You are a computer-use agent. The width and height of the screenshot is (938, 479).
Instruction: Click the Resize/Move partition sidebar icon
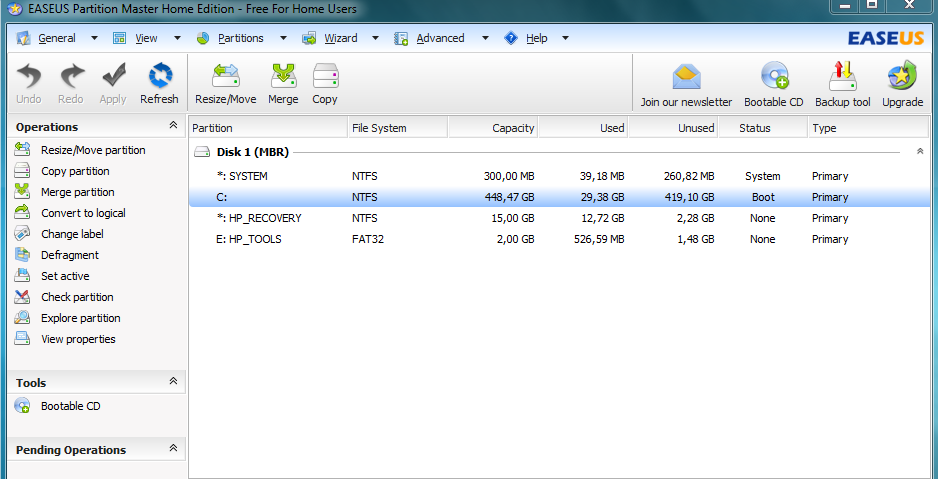coord(22,150)
